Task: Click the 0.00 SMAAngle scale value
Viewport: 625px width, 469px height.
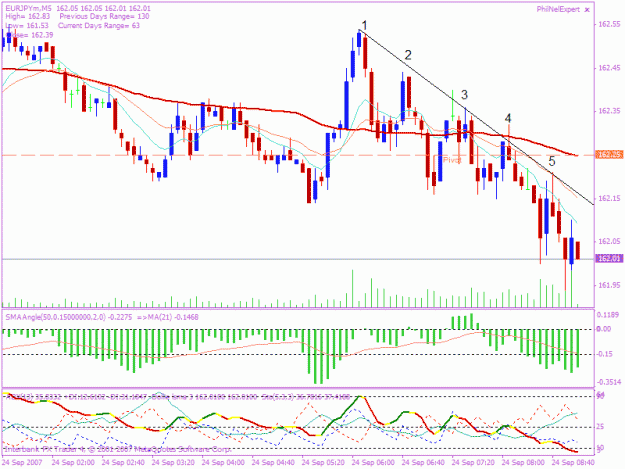Action: (604, 329)
